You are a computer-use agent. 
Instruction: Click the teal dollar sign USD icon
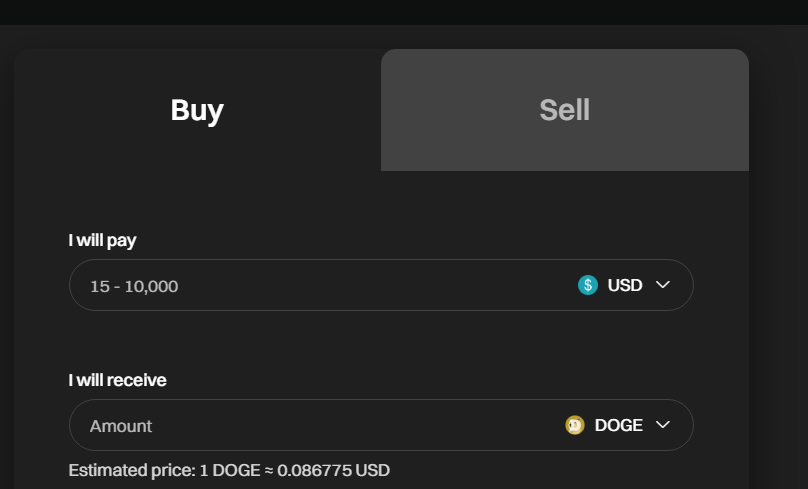[588, 285]
